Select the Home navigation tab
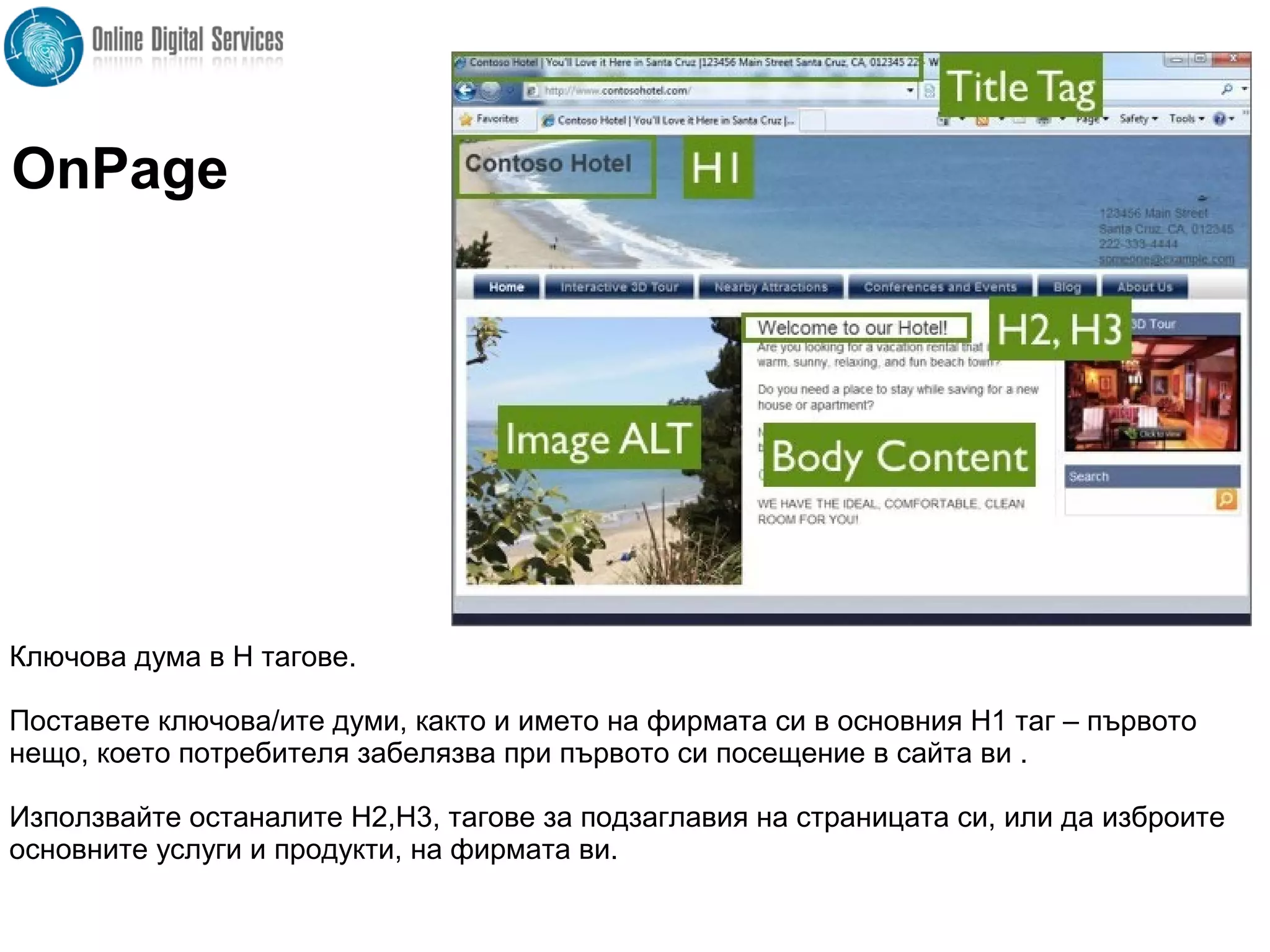The image size is (1270, 952). click(x=506, y=287)
